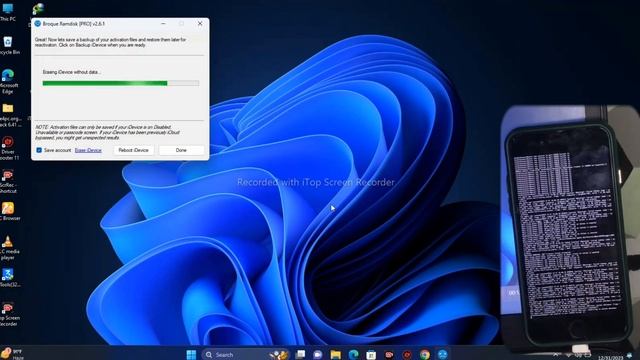The width and height of the screenshot is (640, 360).
Task: Click the 'Erasing iDevice without data...' status text
Action: [72, 72]
